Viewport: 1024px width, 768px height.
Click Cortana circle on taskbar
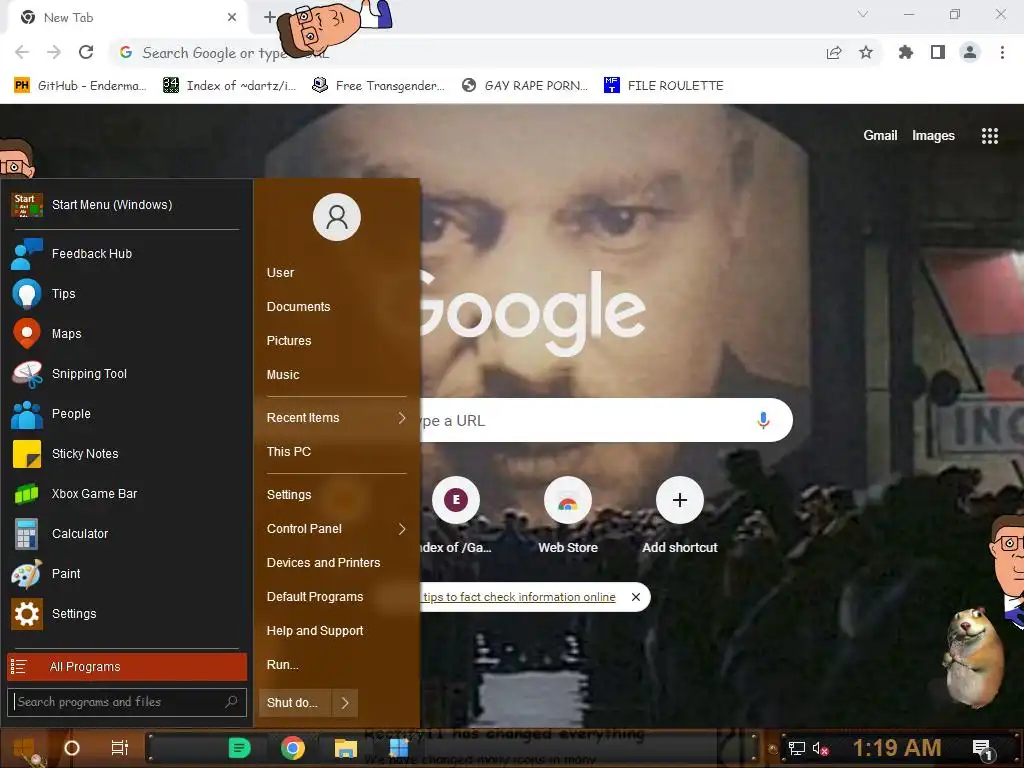(72, 748)
